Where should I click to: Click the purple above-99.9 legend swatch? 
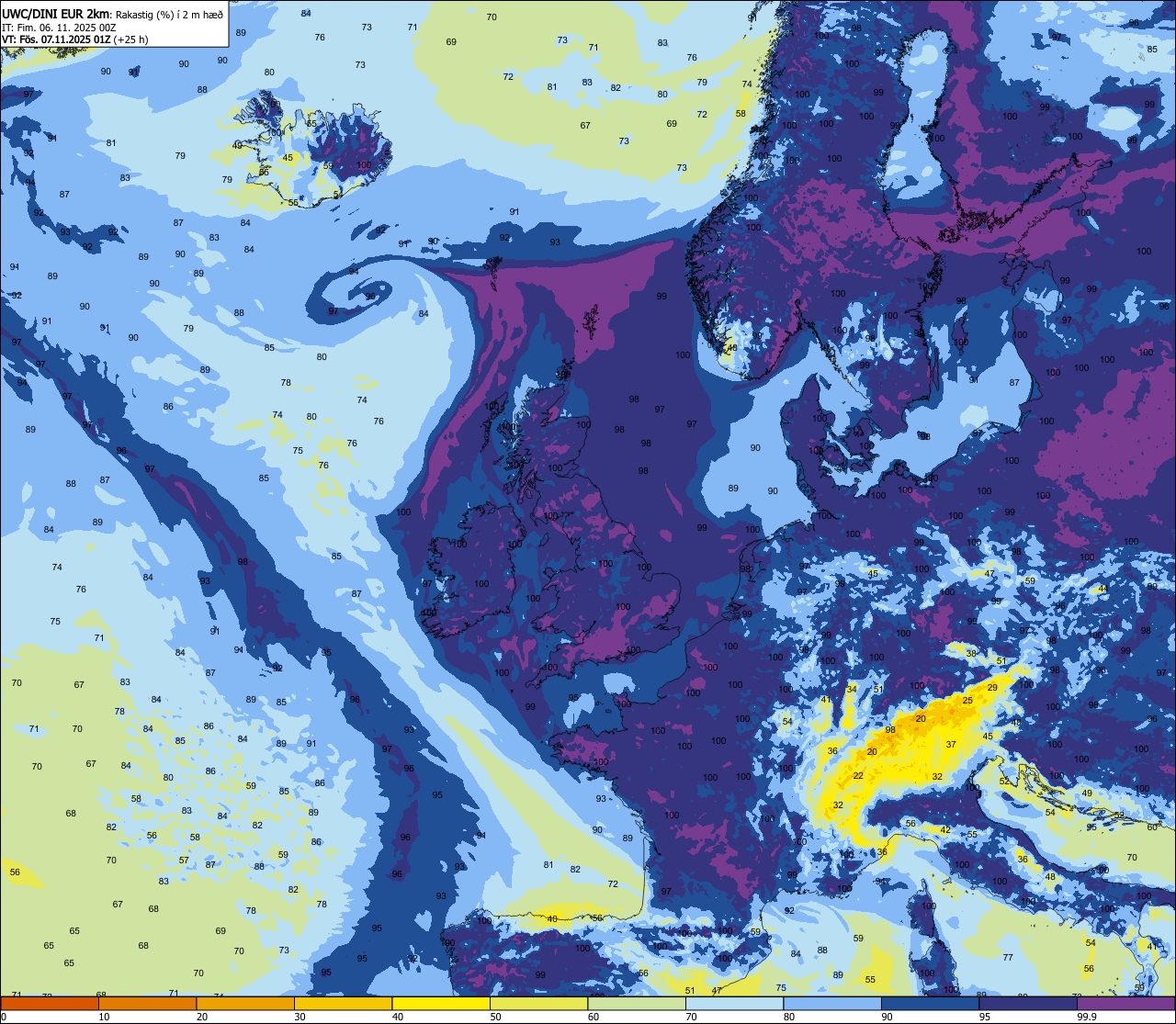tap(1125, 1003)
